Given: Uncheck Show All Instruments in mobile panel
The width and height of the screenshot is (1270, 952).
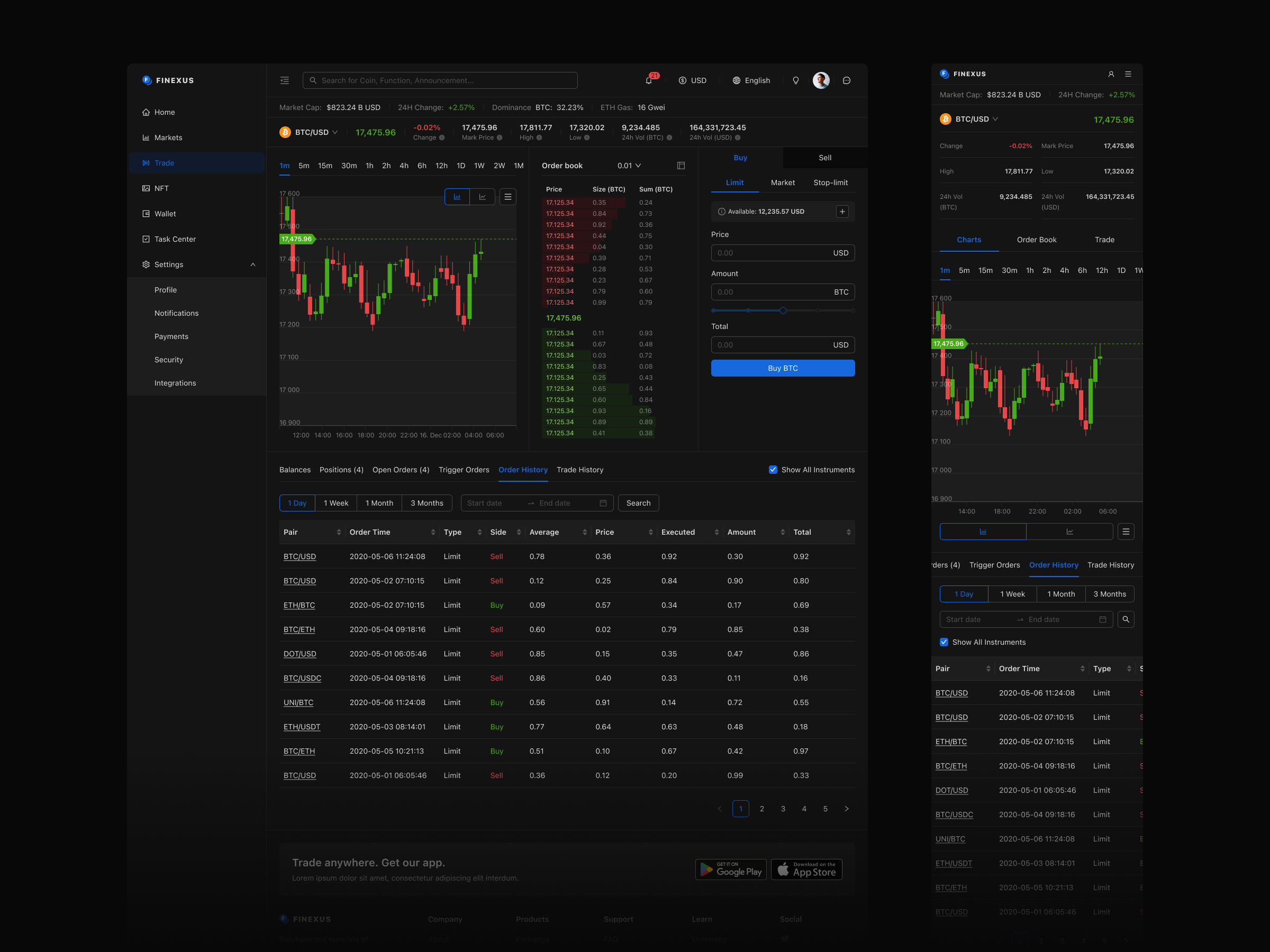Looking at the screenshot, I should [x=944, y=642].
